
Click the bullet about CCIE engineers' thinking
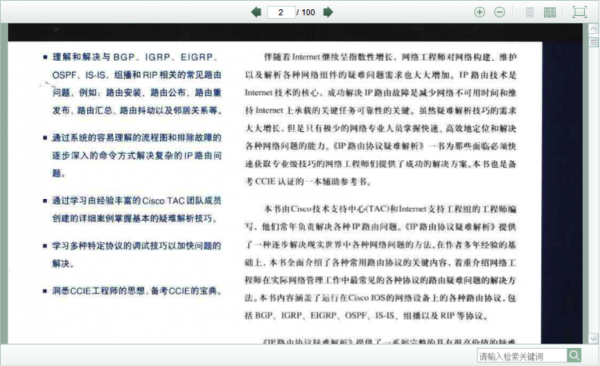132,291
